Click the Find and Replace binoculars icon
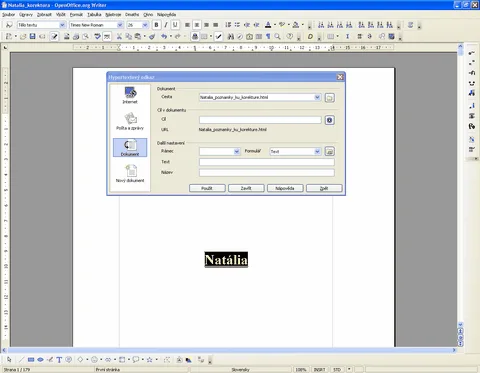This screenshot has width=480, height=373. pyautogui.click(x=230, y=36)
